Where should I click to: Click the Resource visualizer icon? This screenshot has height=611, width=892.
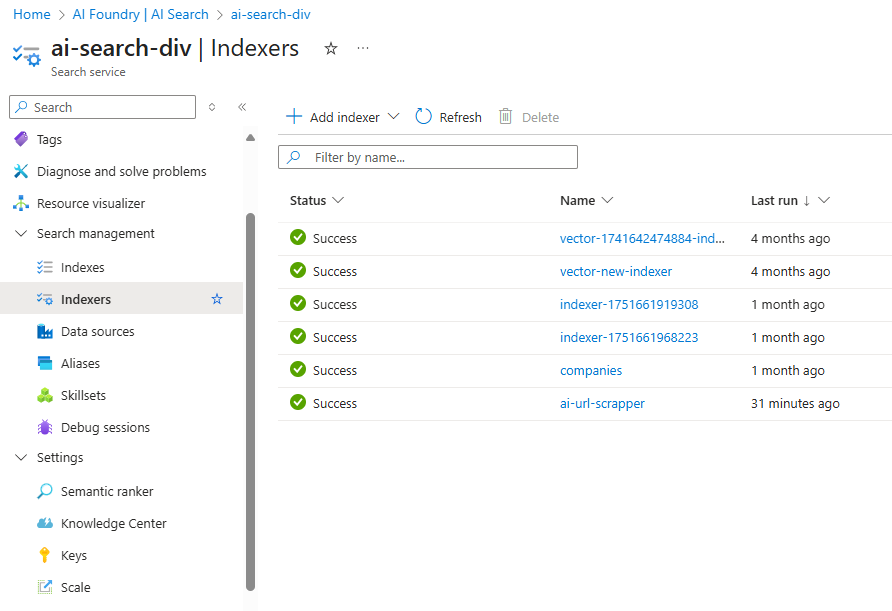tap(21, 203)
